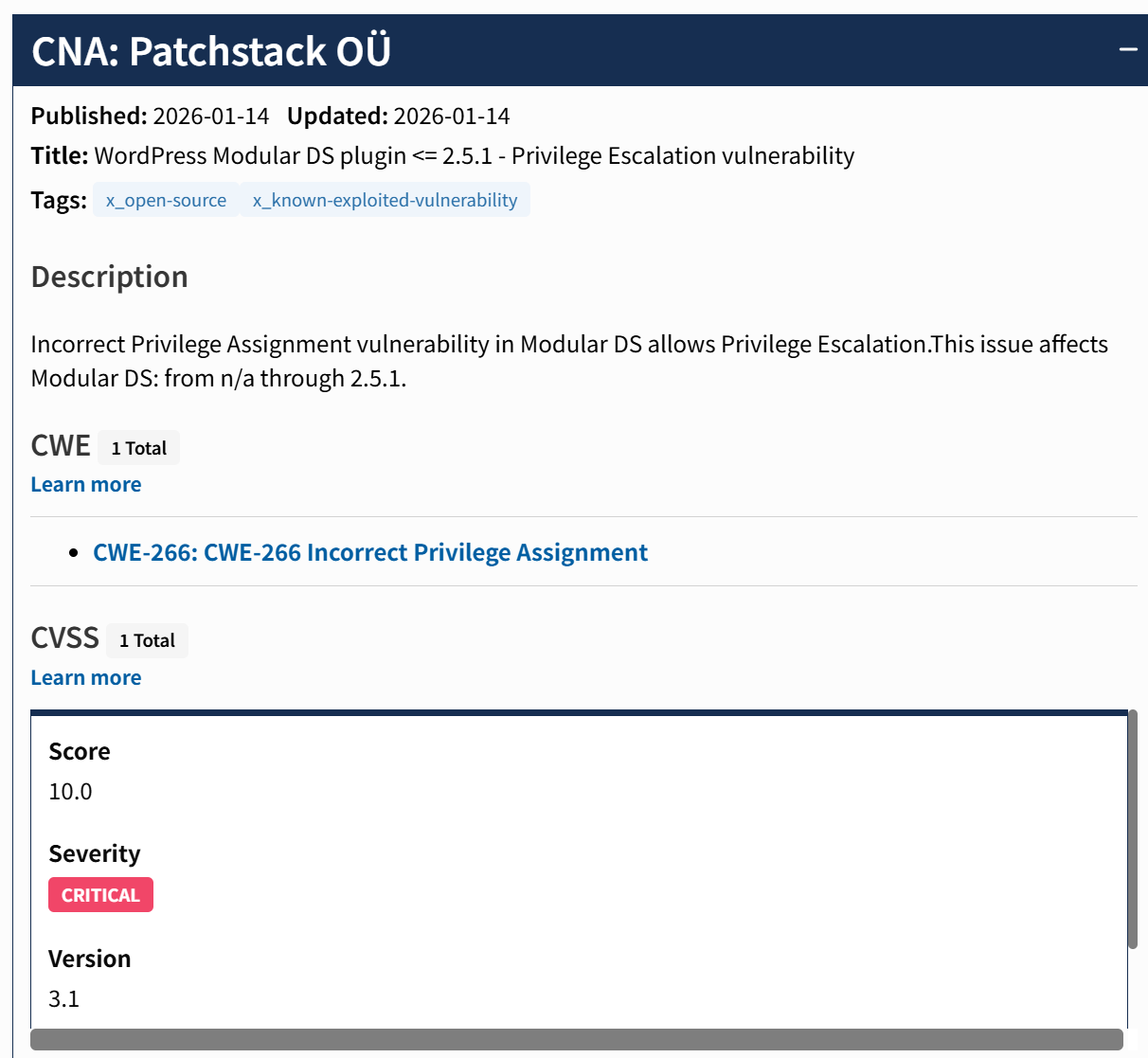Open the Learn more link under CVSS
This screenshot has height=1058, width=1148.
coord(86,677)
